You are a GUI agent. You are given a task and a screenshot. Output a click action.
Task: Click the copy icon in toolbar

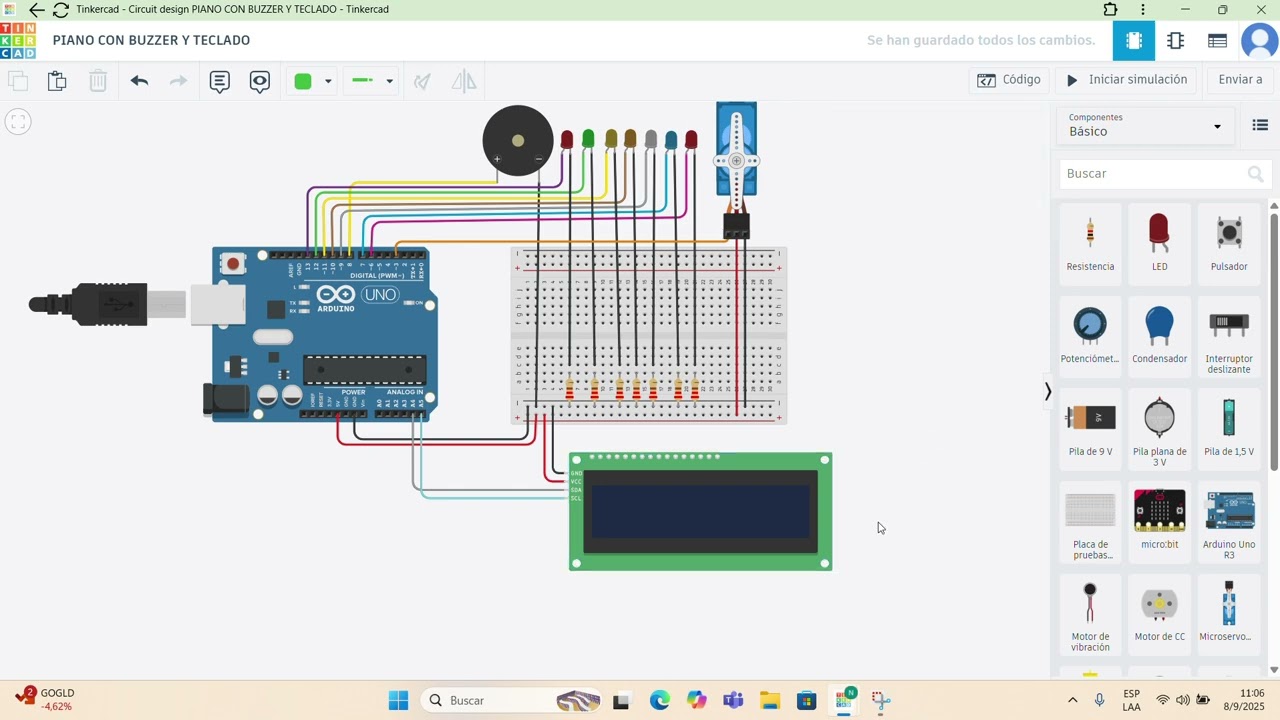[18, 81]
